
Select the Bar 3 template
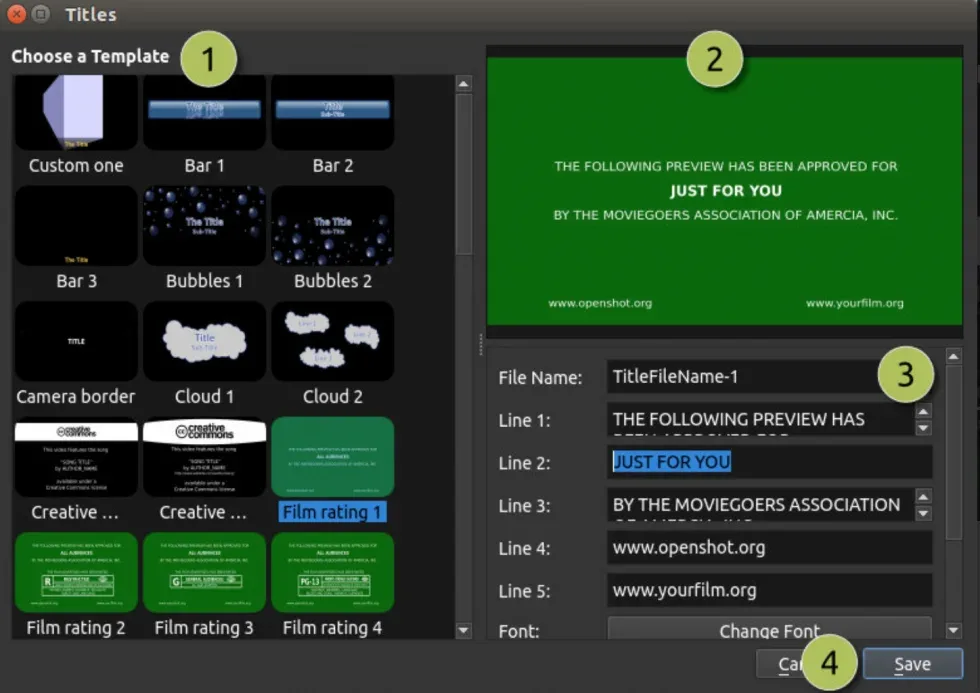[76, 226]
